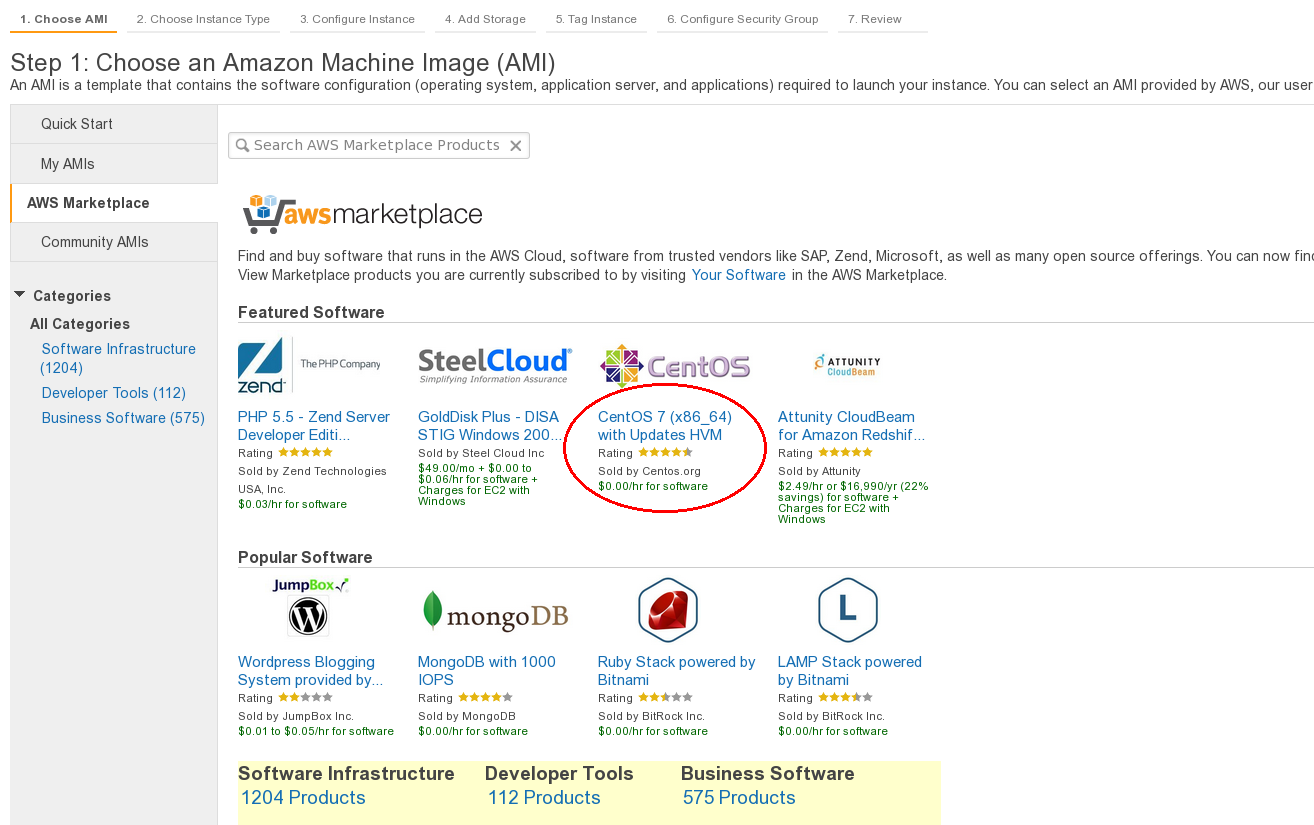Open the Your Software link
This screenshot has width=1314, height=825.
[x=739, y=275]
